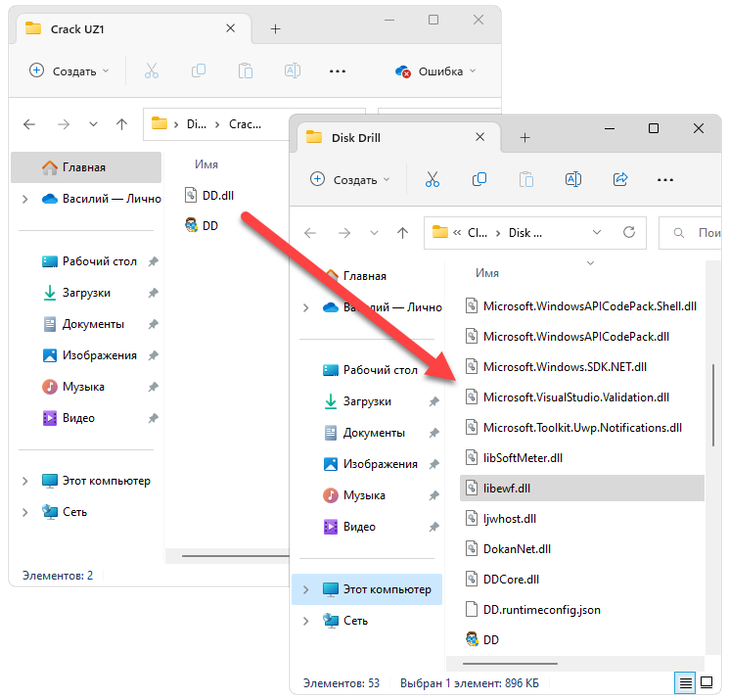This screenshot has width=729, height=700.
Task: Click Share icon in Disk Drill window toolbar
Action: pyautogui.click(x=620, y=179)
